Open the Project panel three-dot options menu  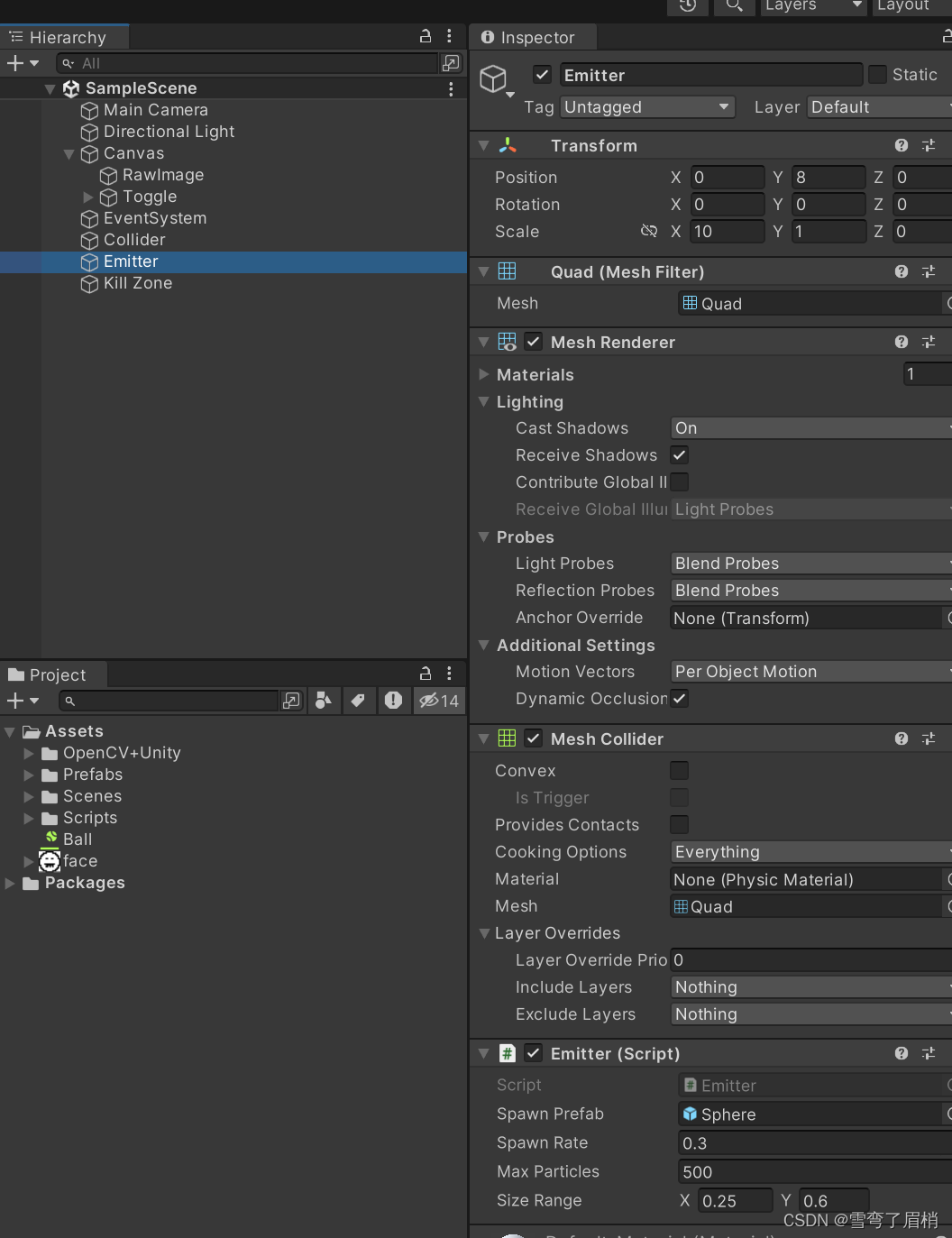coord(450,674)
